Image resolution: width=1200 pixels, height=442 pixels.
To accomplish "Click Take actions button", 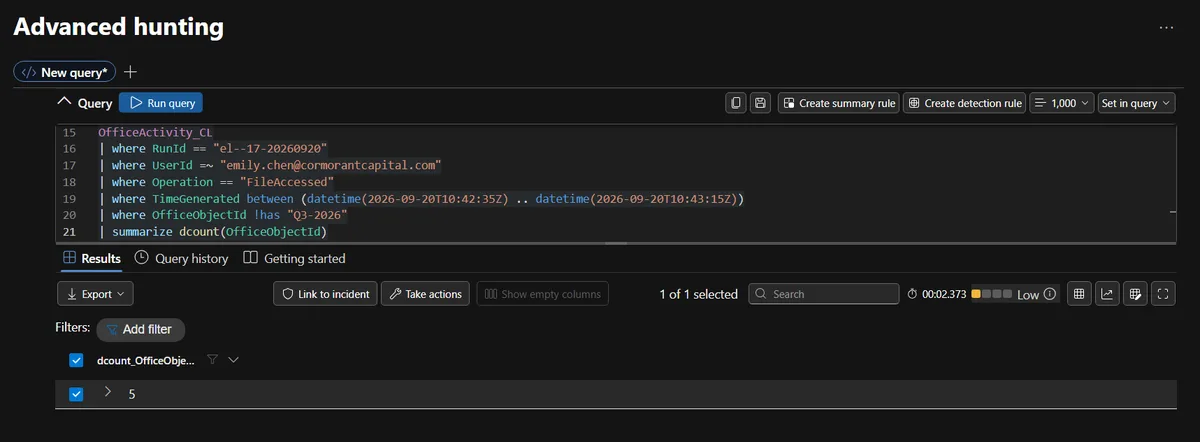I will coord(425,294).
